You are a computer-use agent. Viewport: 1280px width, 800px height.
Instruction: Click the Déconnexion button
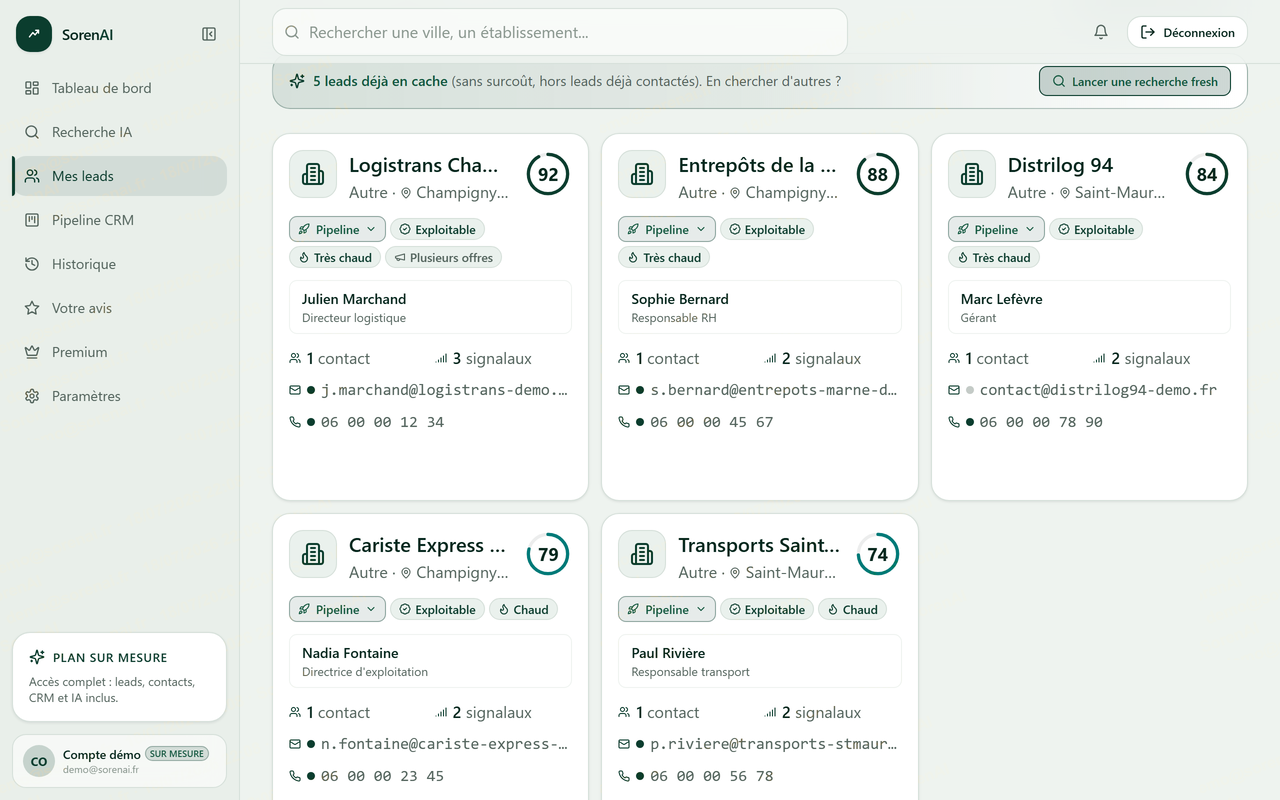click(1187, 32)
